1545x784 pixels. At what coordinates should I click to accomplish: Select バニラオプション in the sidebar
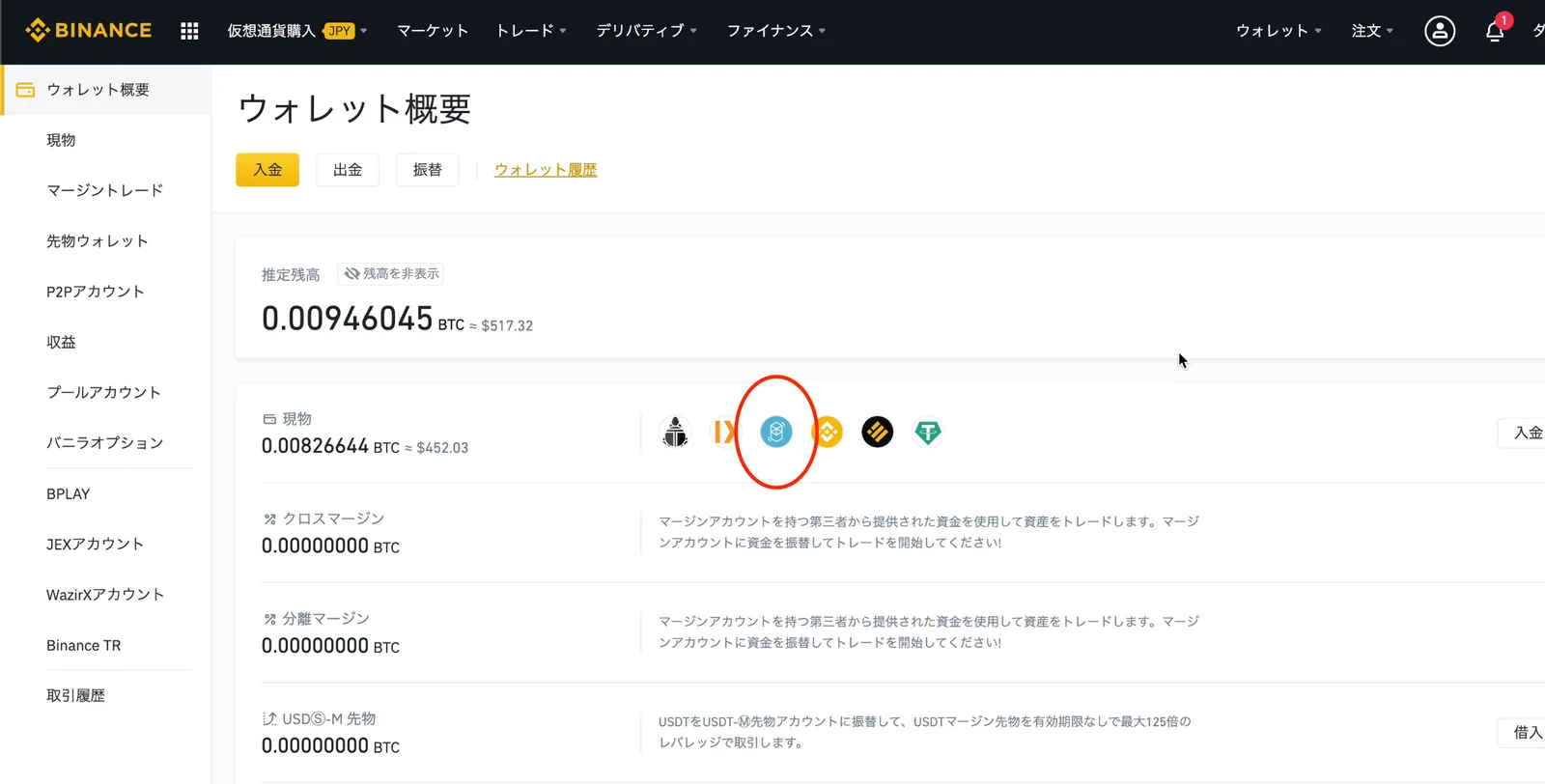tap(106, 443)
